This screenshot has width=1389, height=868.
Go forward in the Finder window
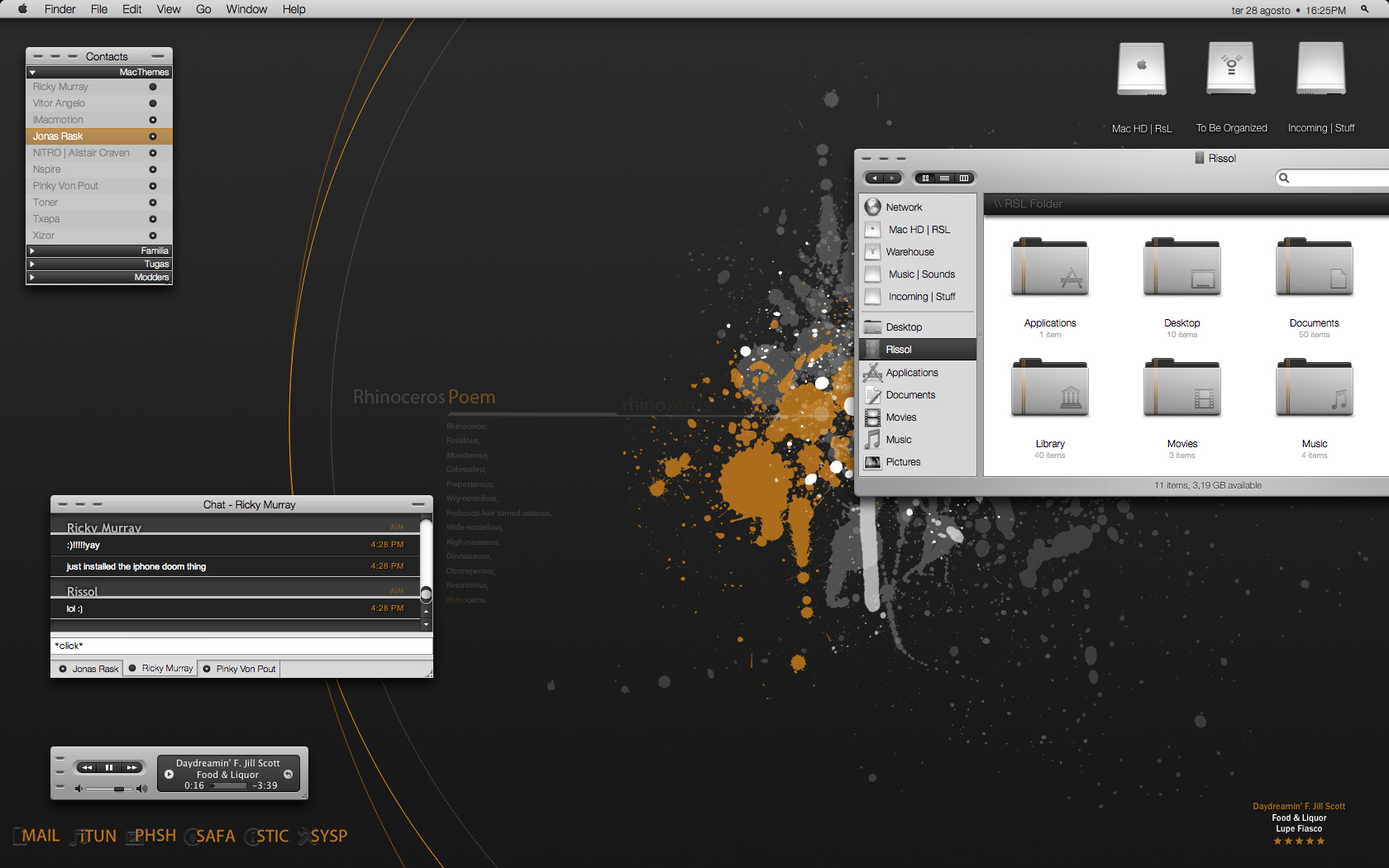point(893,178)
